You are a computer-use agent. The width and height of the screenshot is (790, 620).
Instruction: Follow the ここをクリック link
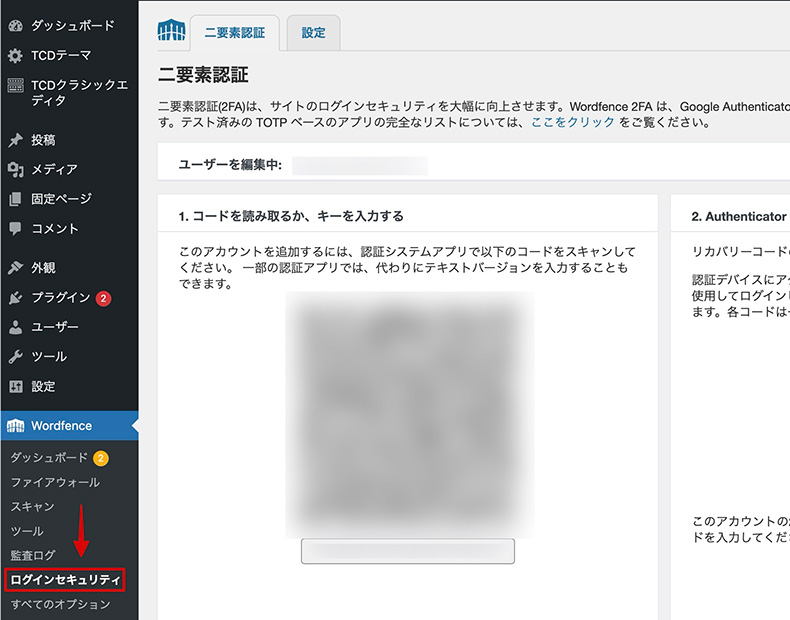[x=573, y=122]
